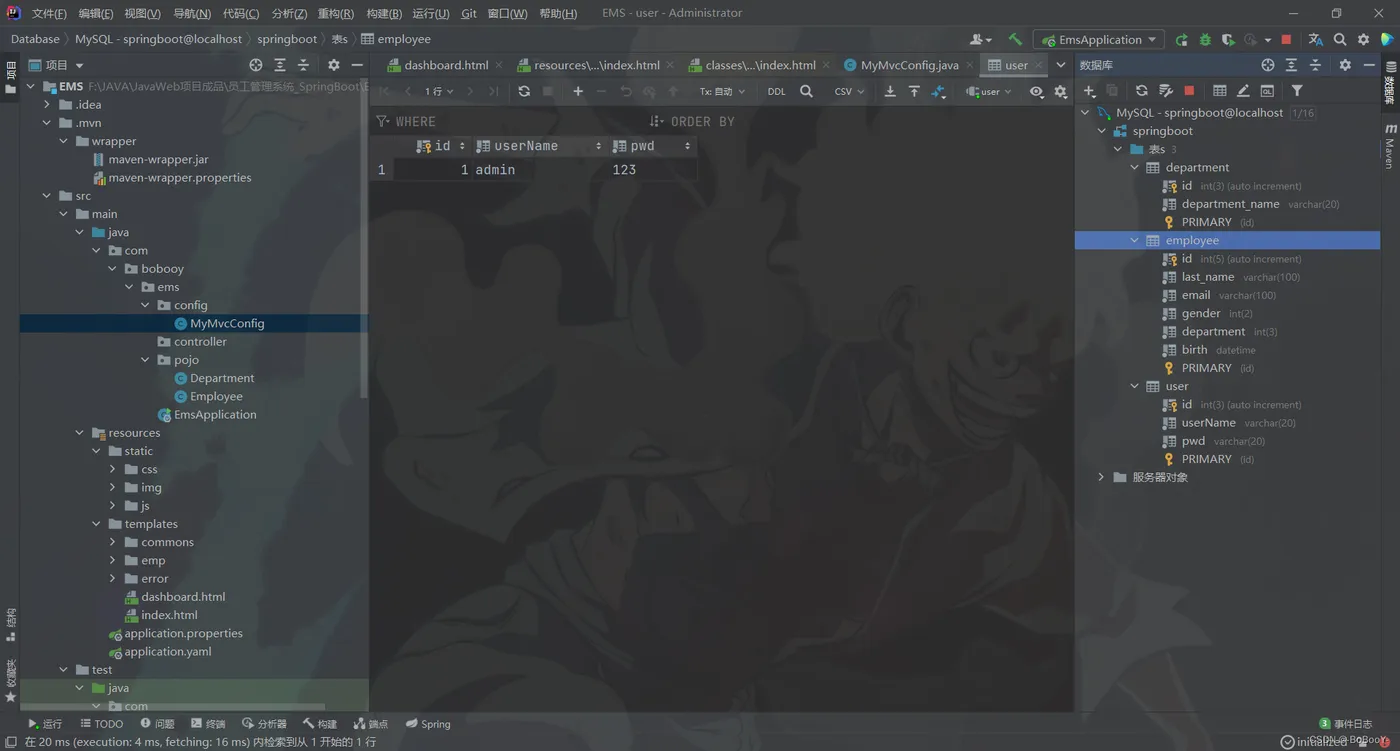Toggle the 数据库 tool window side button
The image size is (1400, 751).
(1390, 84)
